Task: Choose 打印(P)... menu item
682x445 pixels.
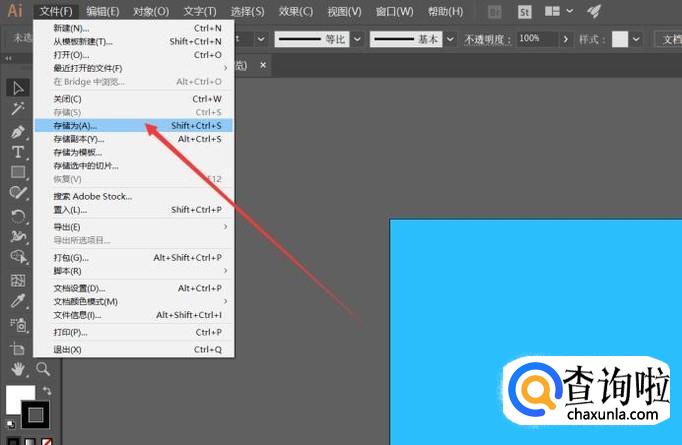Action: [134, 332]
